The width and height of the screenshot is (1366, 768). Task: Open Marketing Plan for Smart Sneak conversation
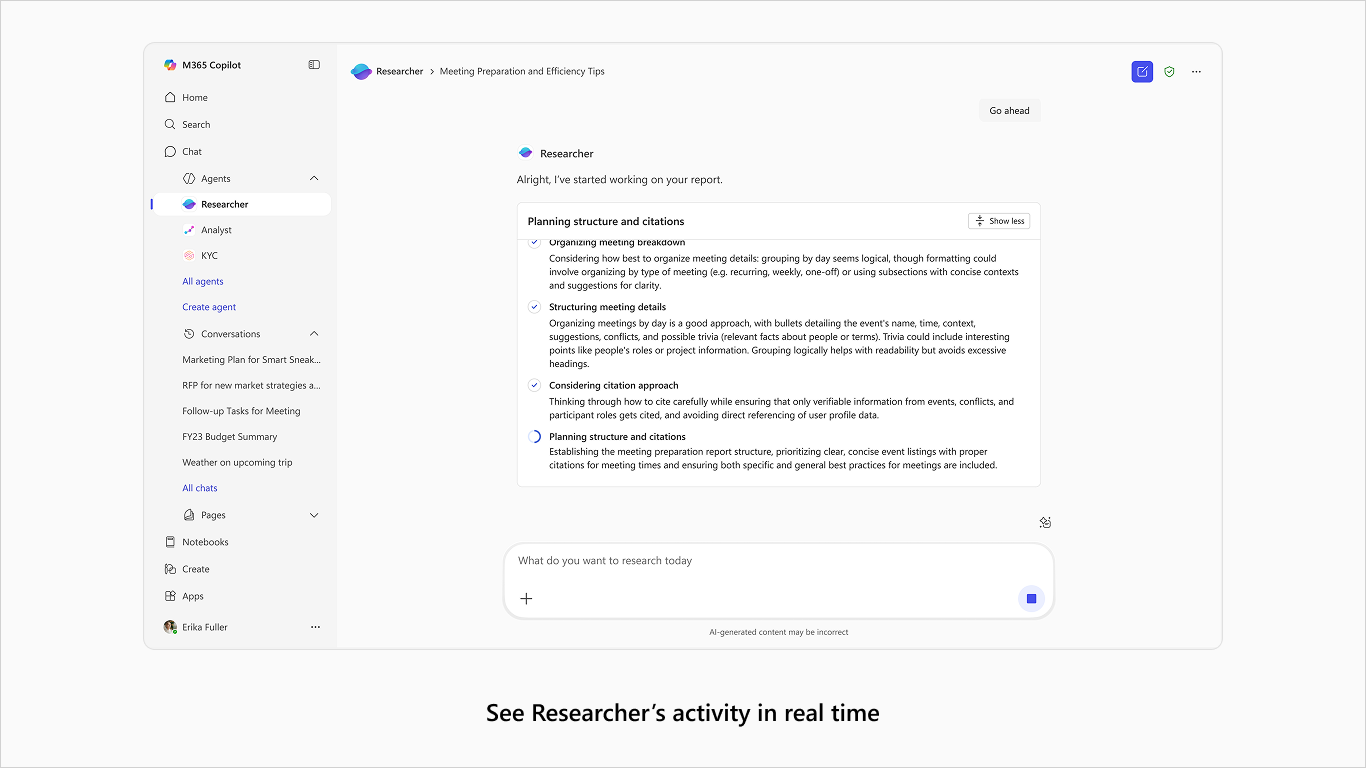pyautogui.click(x=251, y=360)
